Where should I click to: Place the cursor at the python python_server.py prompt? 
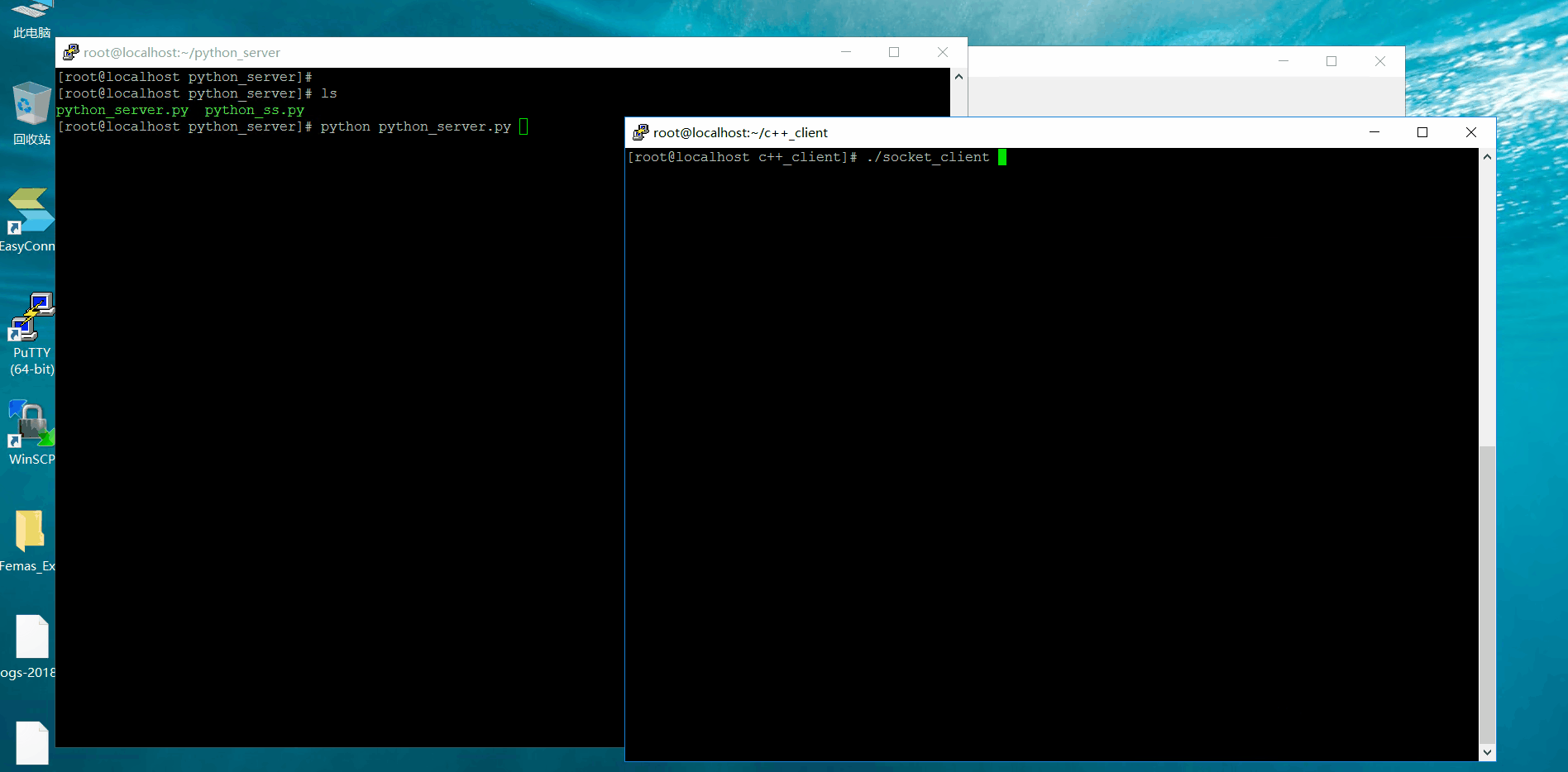(x=523, y=126)
